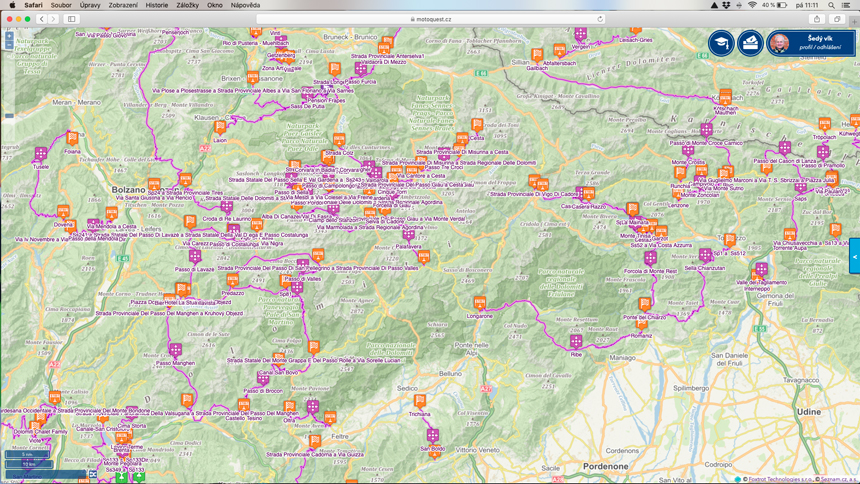The height and width of the screenshot is (484, 860).
Task: Open the Záložky menu
Action: click(187, 5)
